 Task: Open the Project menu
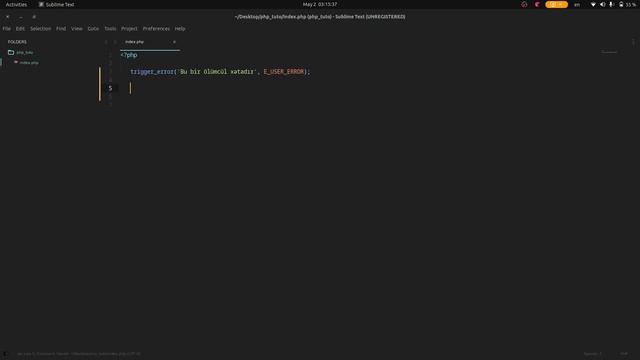(x=129, y=29)
